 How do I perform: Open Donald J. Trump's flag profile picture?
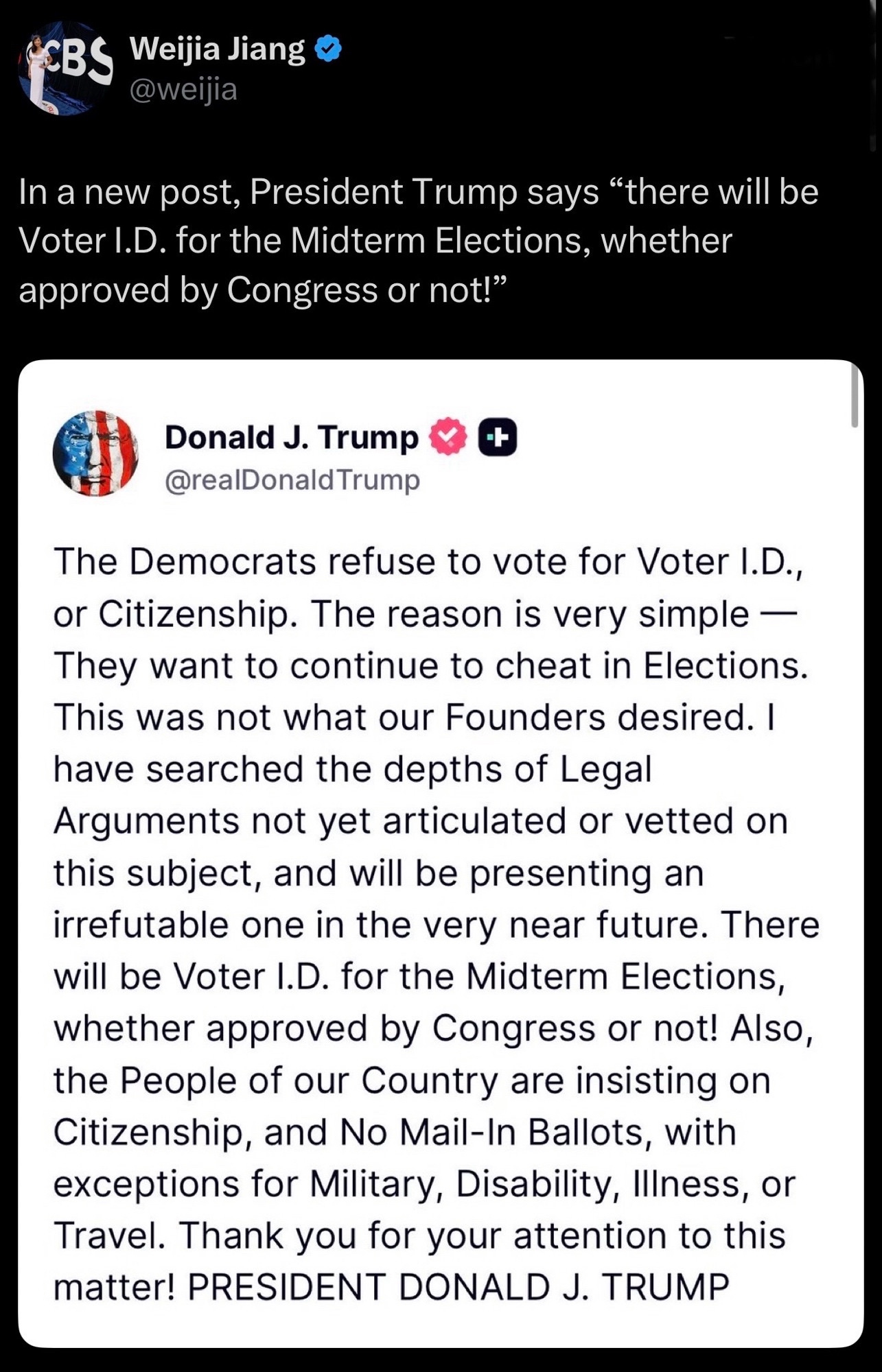pos(95,453)
